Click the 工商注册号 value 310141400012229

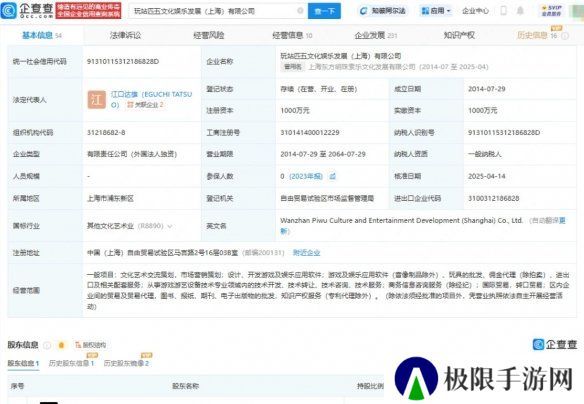pos(310,133)
